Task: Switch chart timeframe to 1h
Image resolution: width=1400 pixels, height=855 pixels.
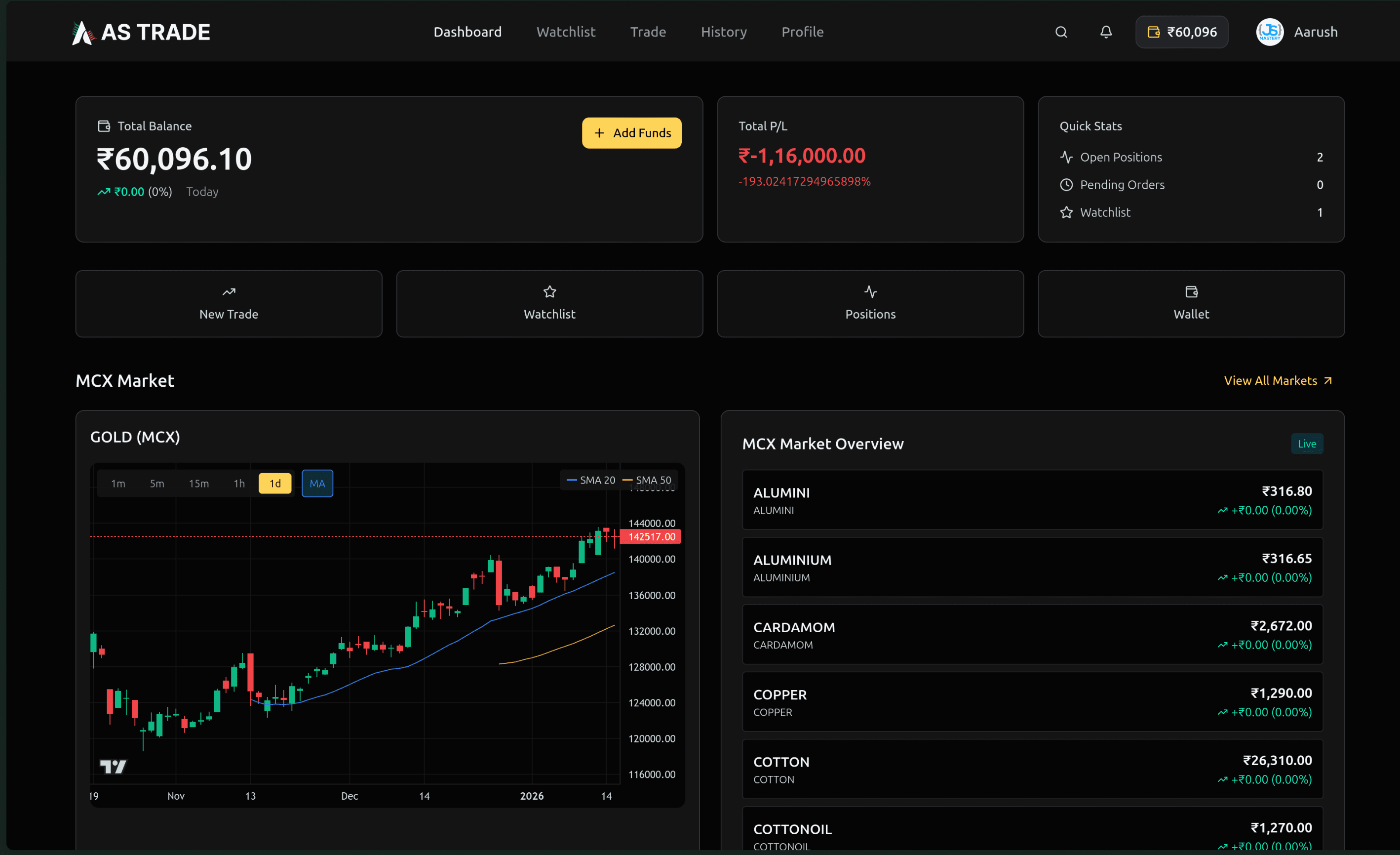Action: point(238,483)
